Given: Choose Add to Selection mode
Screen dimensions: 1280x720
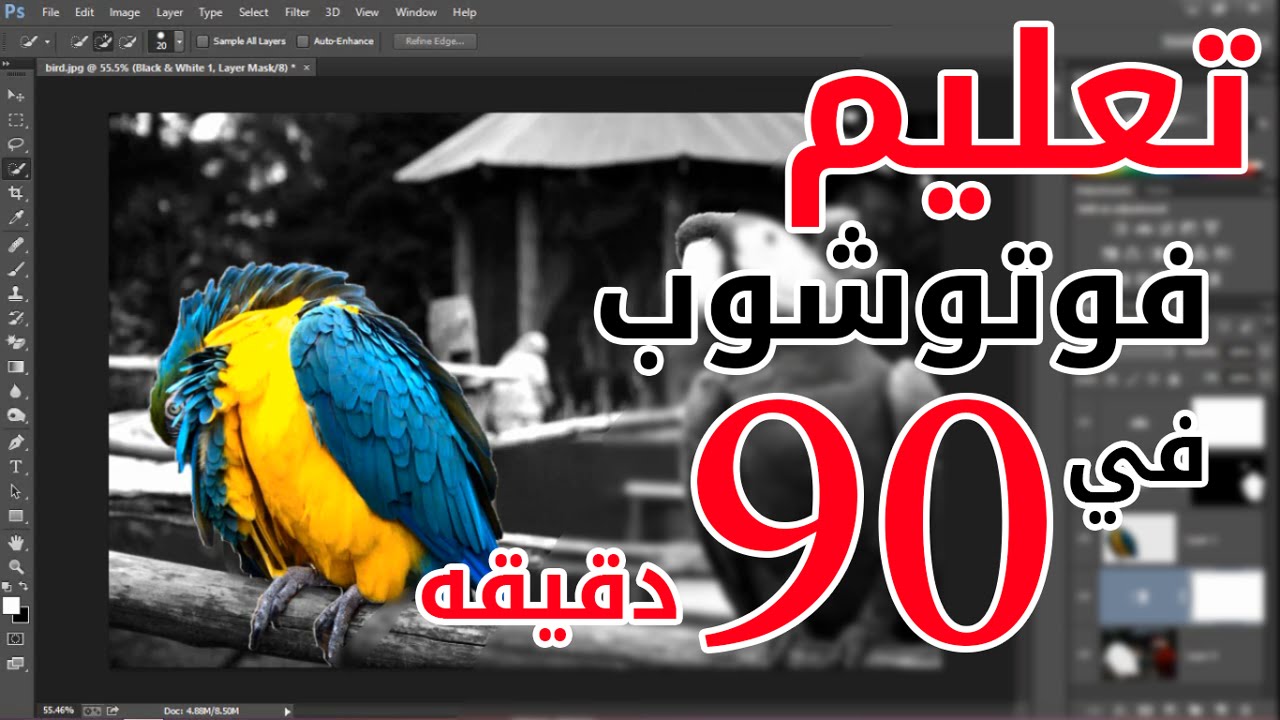Looking at the screenshot, I should [103, 42].
